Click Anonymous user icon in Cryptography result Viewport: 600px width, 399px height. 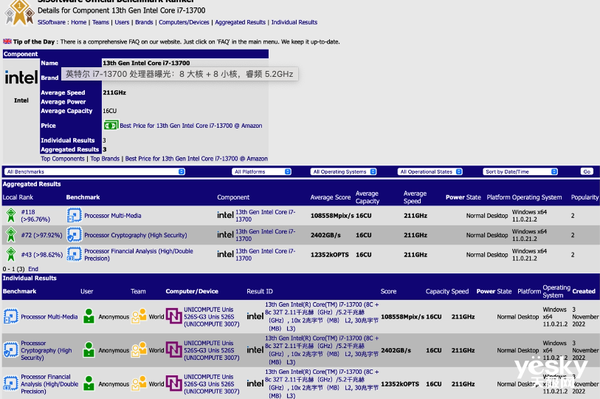click(x=89, y=350)
